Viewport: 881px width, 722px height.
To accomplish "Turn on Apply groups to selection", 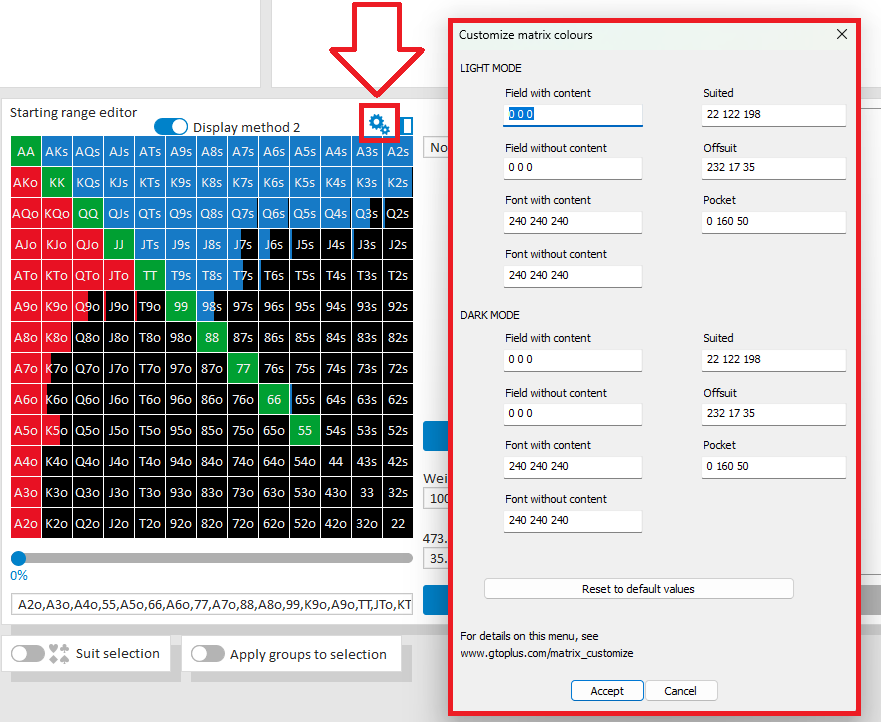I will coord(208,654).
